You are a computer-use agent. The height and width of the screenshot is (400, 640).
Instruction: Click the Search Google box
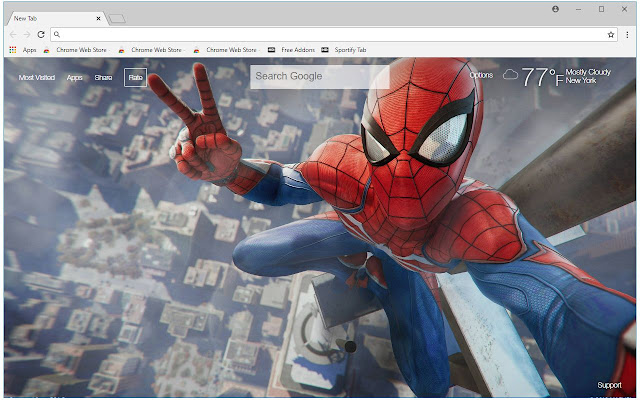click(320, 76)
